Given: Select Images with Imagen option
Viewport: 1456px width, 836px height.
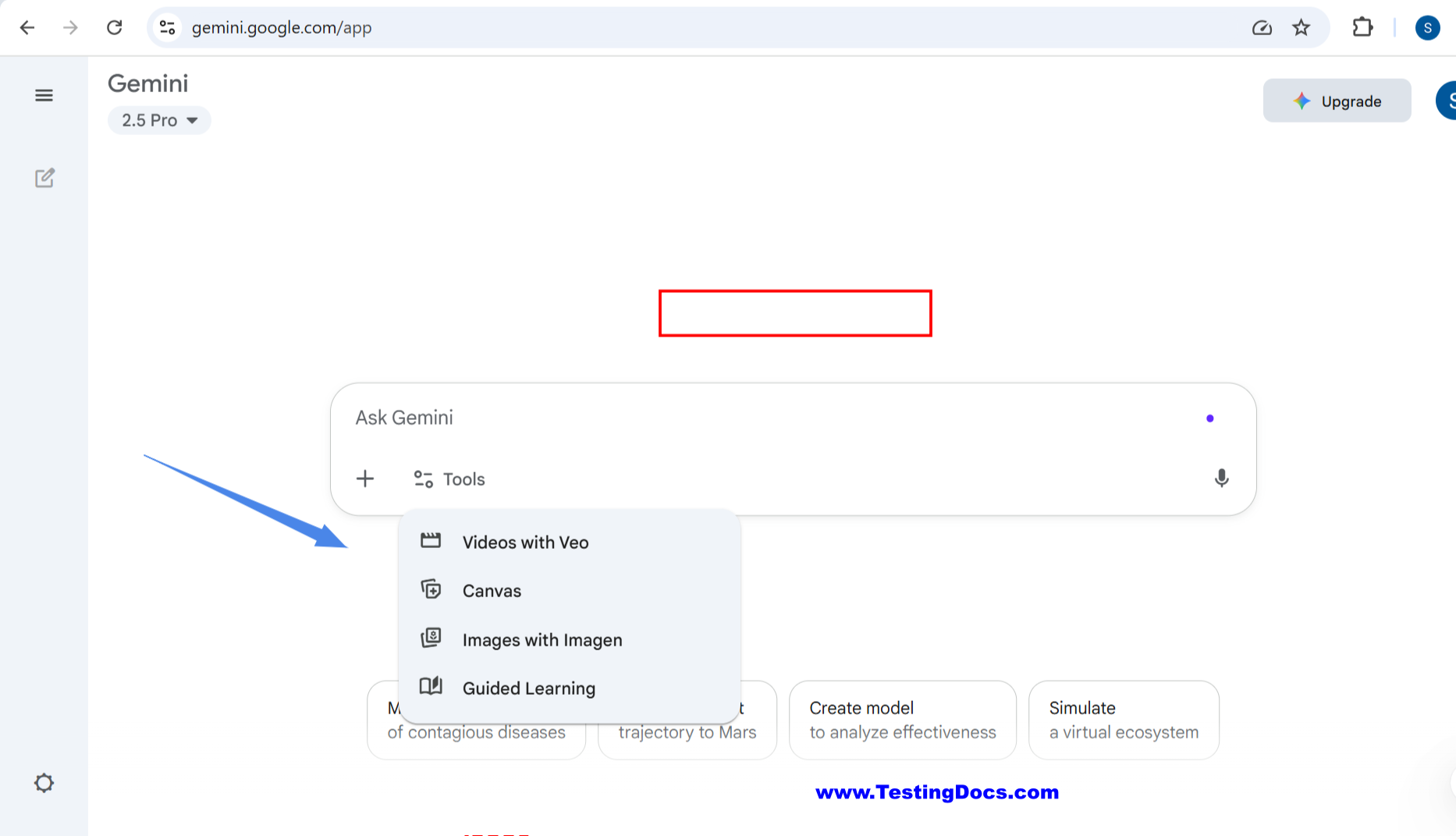Looking at the screenshot, I should point(542,640).
